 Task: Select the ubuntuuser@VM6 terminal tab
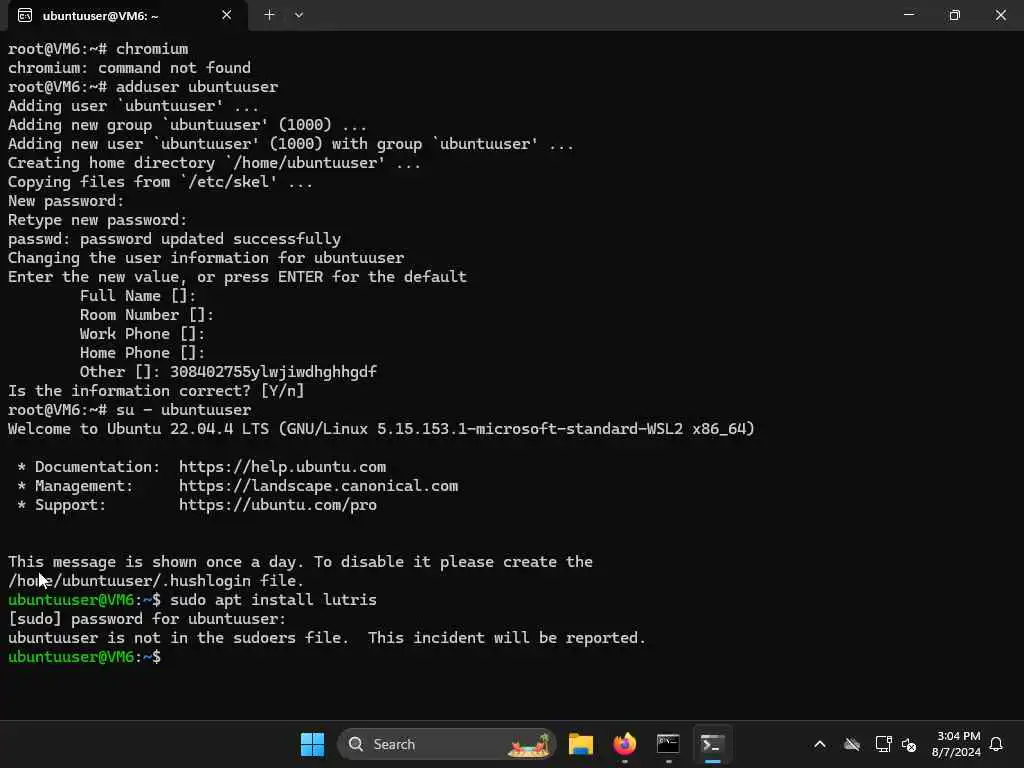(127, 15)
